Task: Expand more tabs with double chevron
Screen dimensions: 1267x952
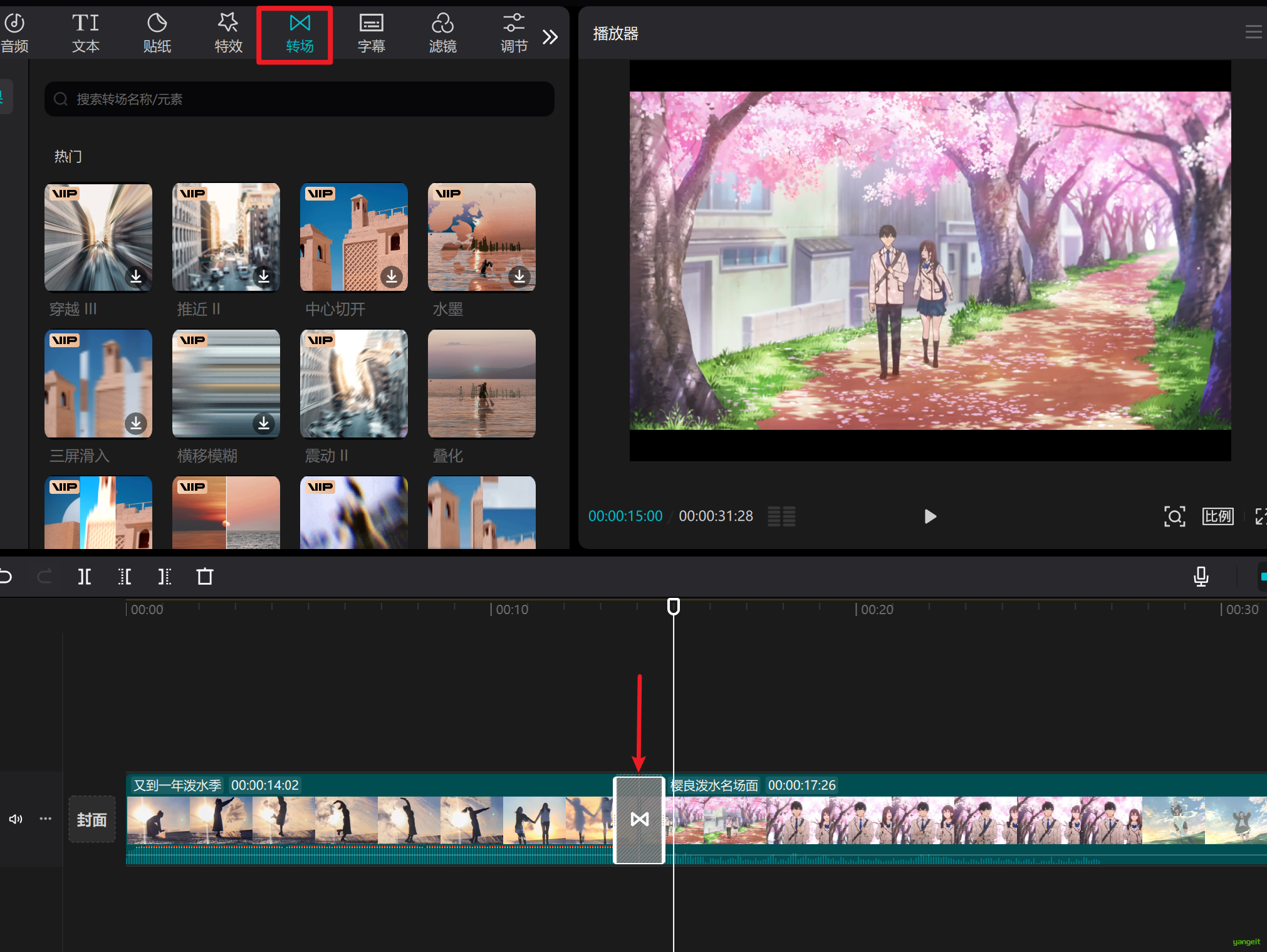Action: pos(550,37)
